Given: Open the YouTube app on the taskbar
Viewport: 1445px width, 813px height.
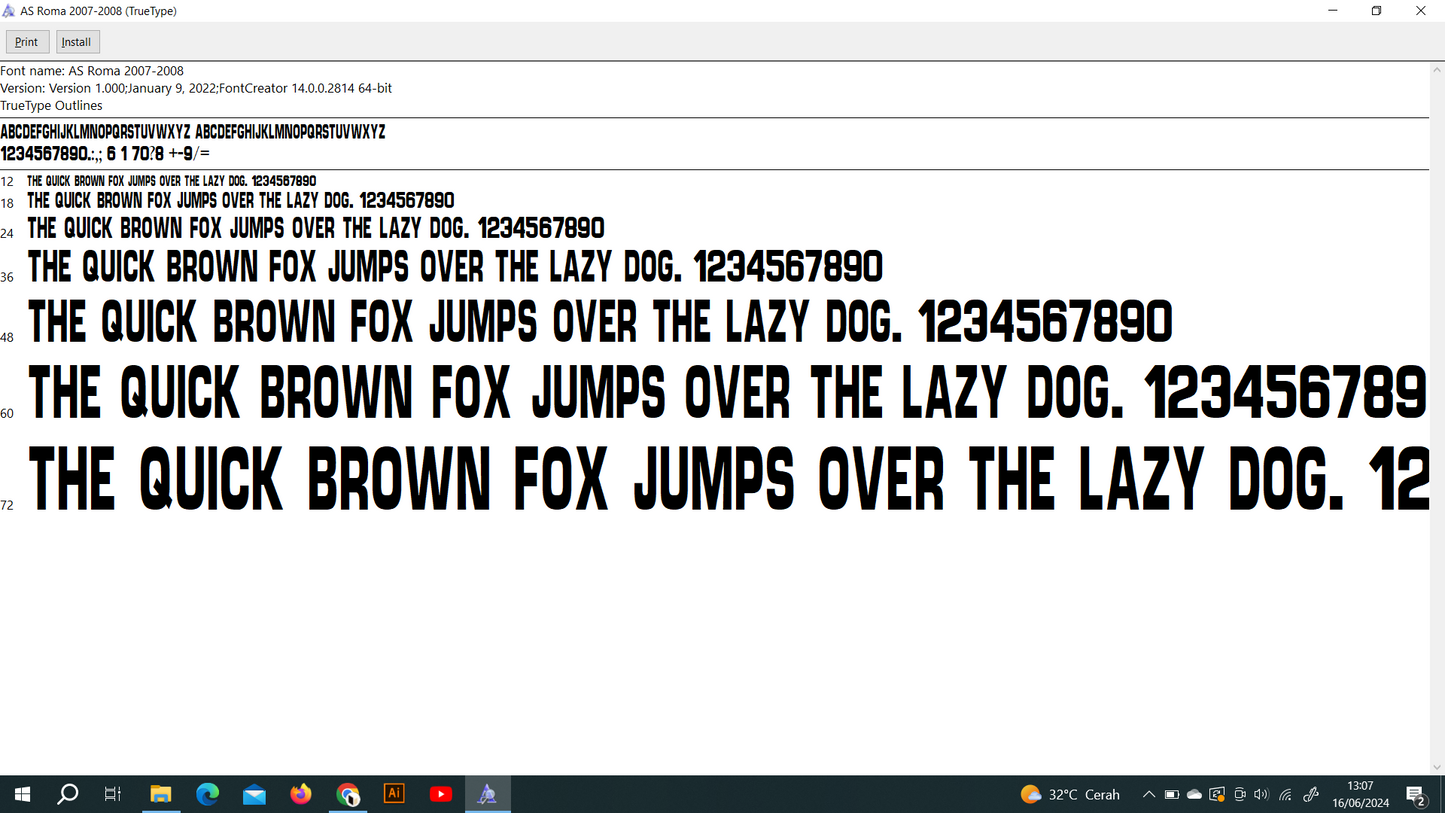Looking at the screenshot, I should point(441,795).
